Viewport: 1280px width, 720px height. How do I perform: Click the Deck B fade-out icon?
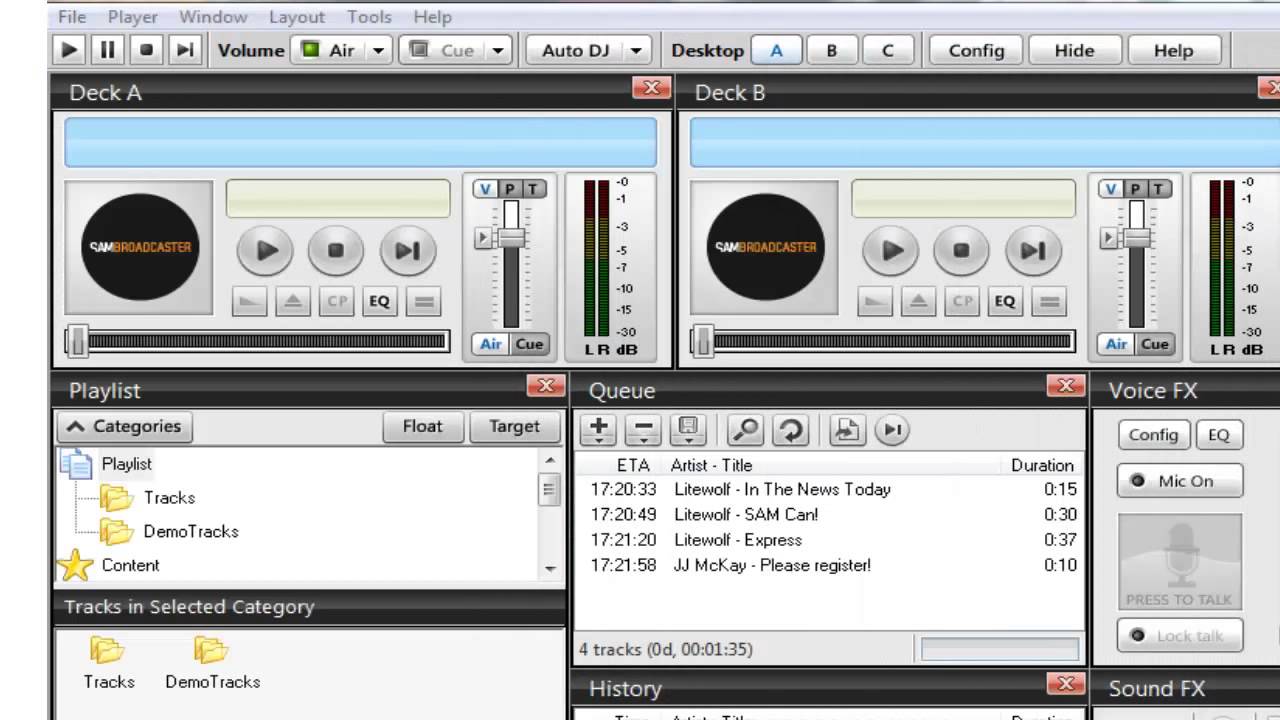(875, 301)
